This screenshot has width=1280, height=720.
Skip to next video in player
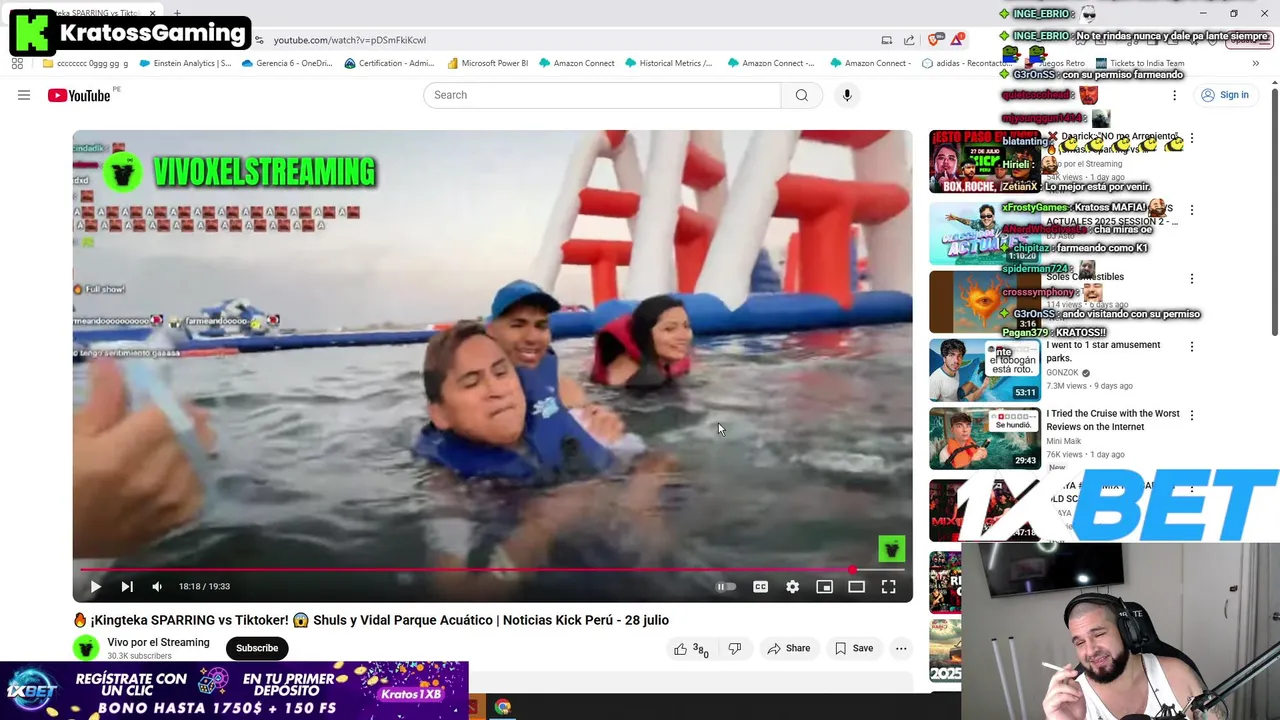tap(127, 587)
